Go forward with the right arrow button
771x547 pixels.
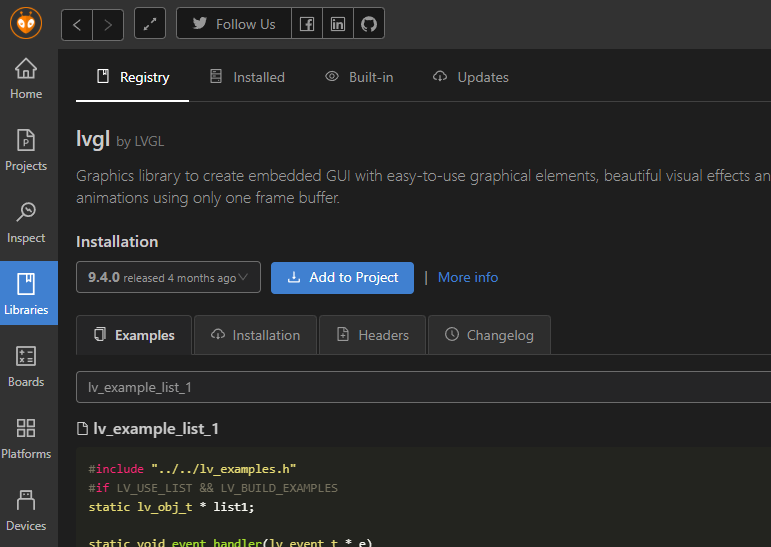pyautogui.click(x=108, y=24)
